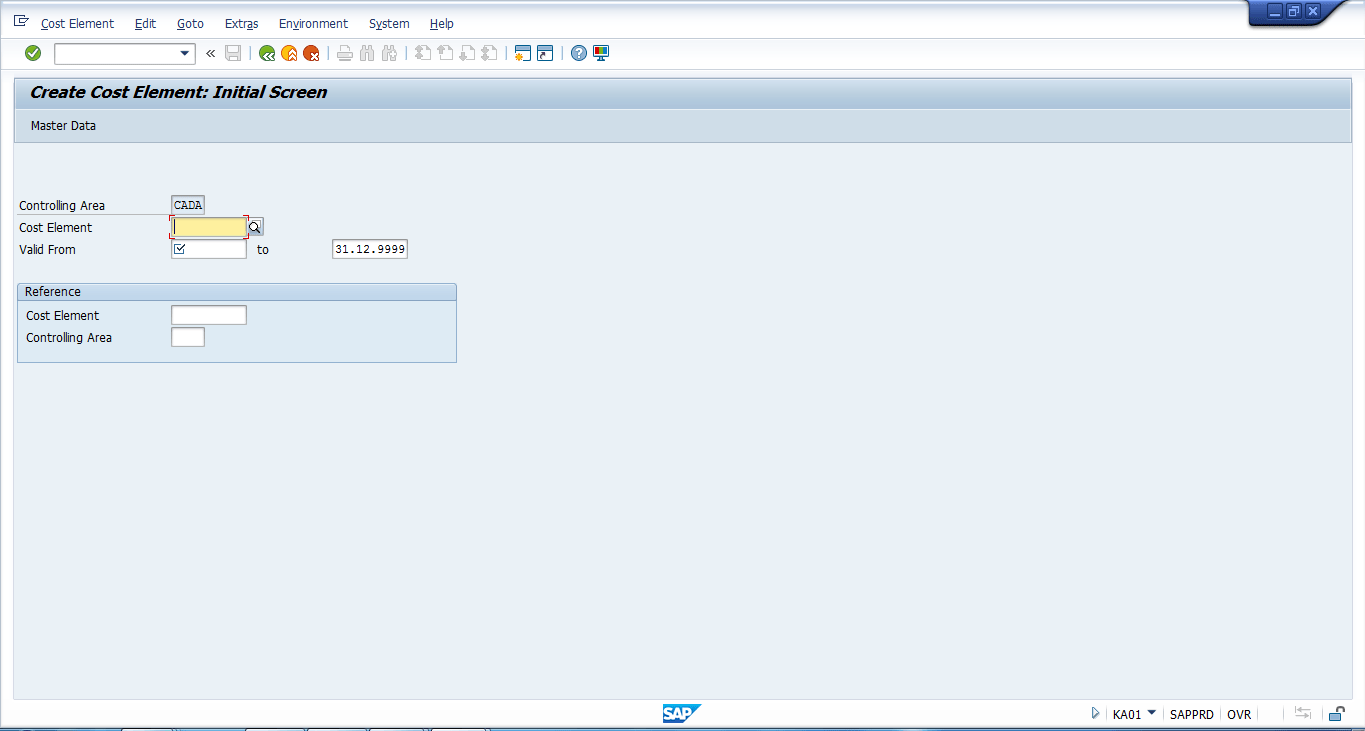The height and width of the screenshot is (731, 1365).
Task: Click the Find Next binoculars-plus icon
Action: click(x=389, y=53)
